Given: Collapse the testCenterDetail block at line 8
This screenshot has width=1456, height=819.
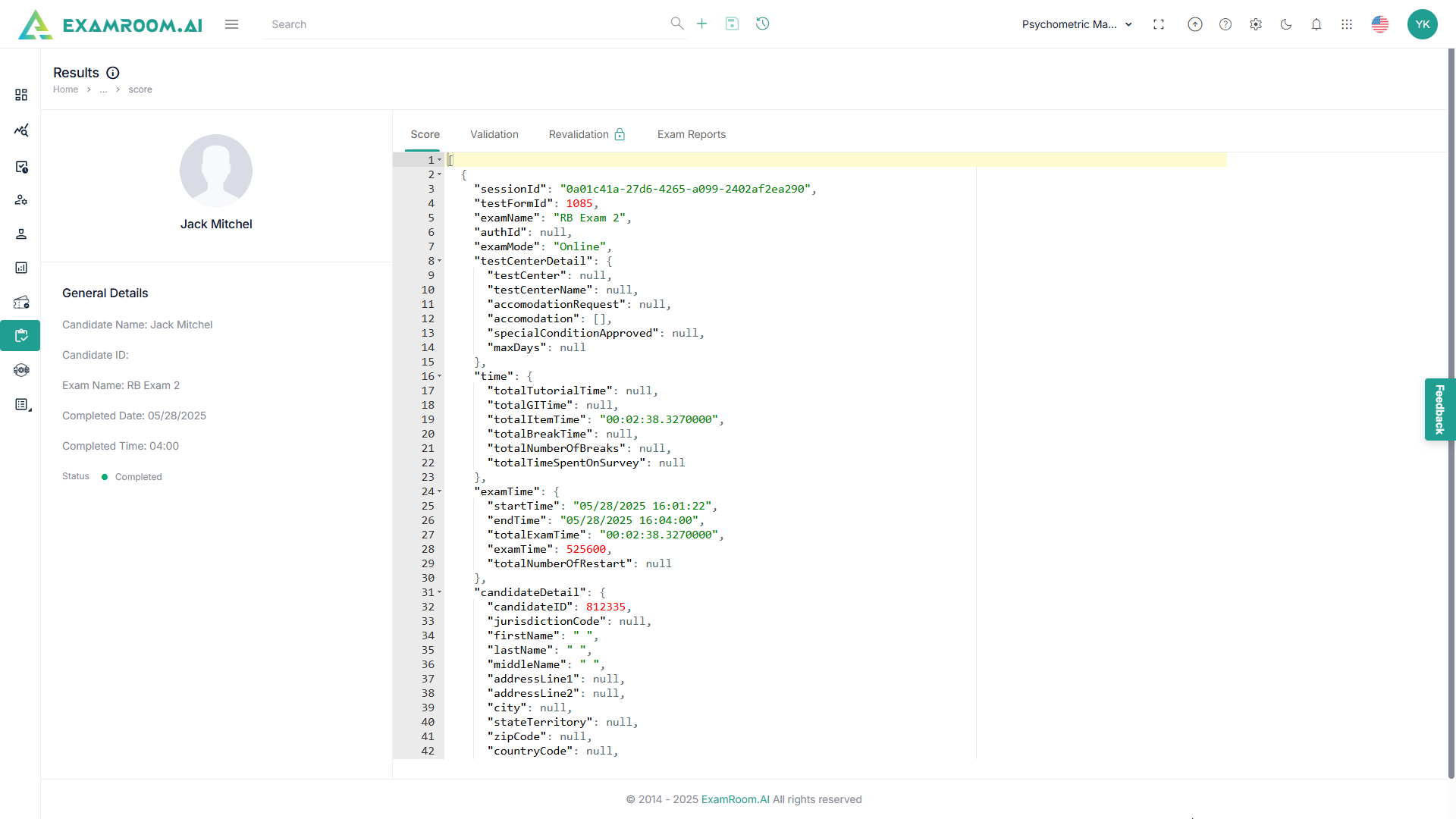Looking at the screenshot, I should 439,261.
